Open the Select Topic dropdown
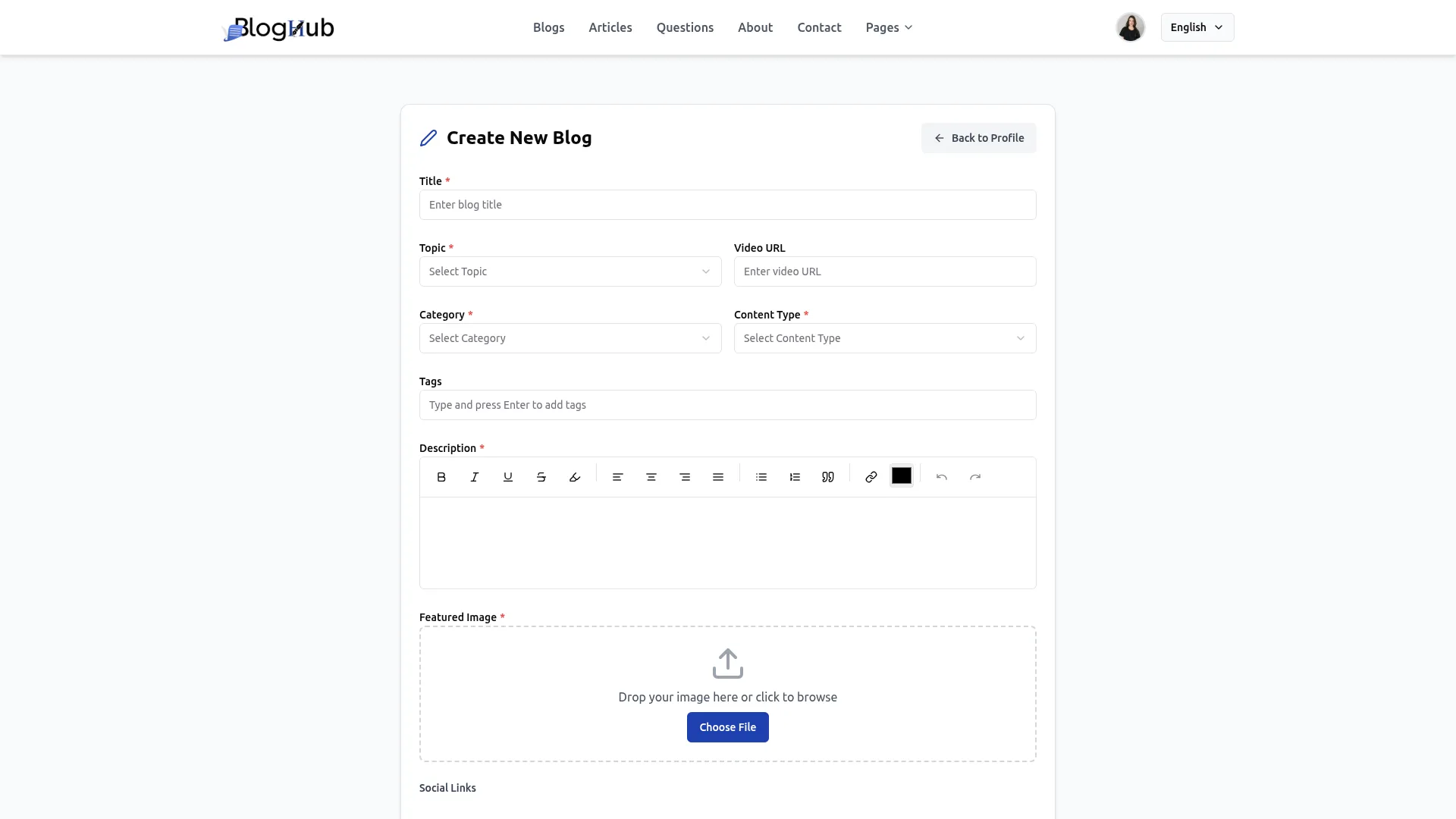1456x819 pixels. click(570, 271)
